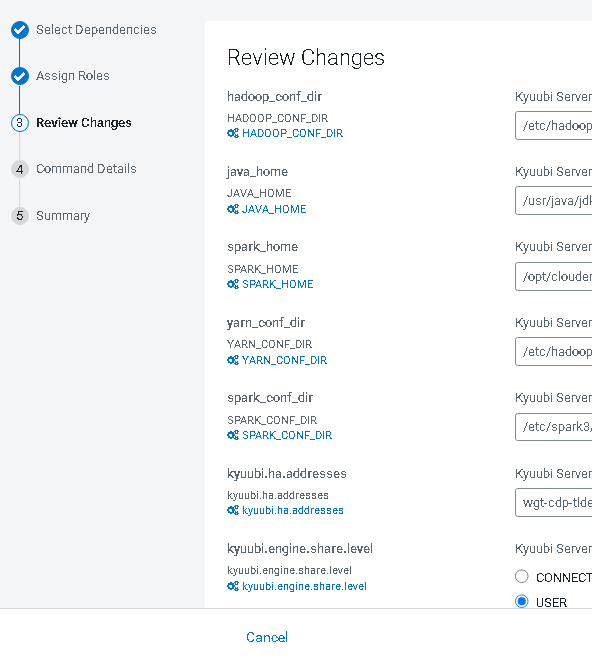
Task: Click the Select Dependencies completed checkmark icon
Action: click(x=20, y=30)
